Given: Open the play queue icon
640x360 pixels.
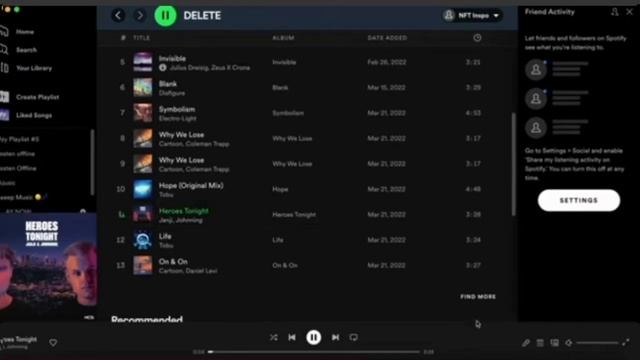Looking at the screenshot, I should [x=540, y=343].
